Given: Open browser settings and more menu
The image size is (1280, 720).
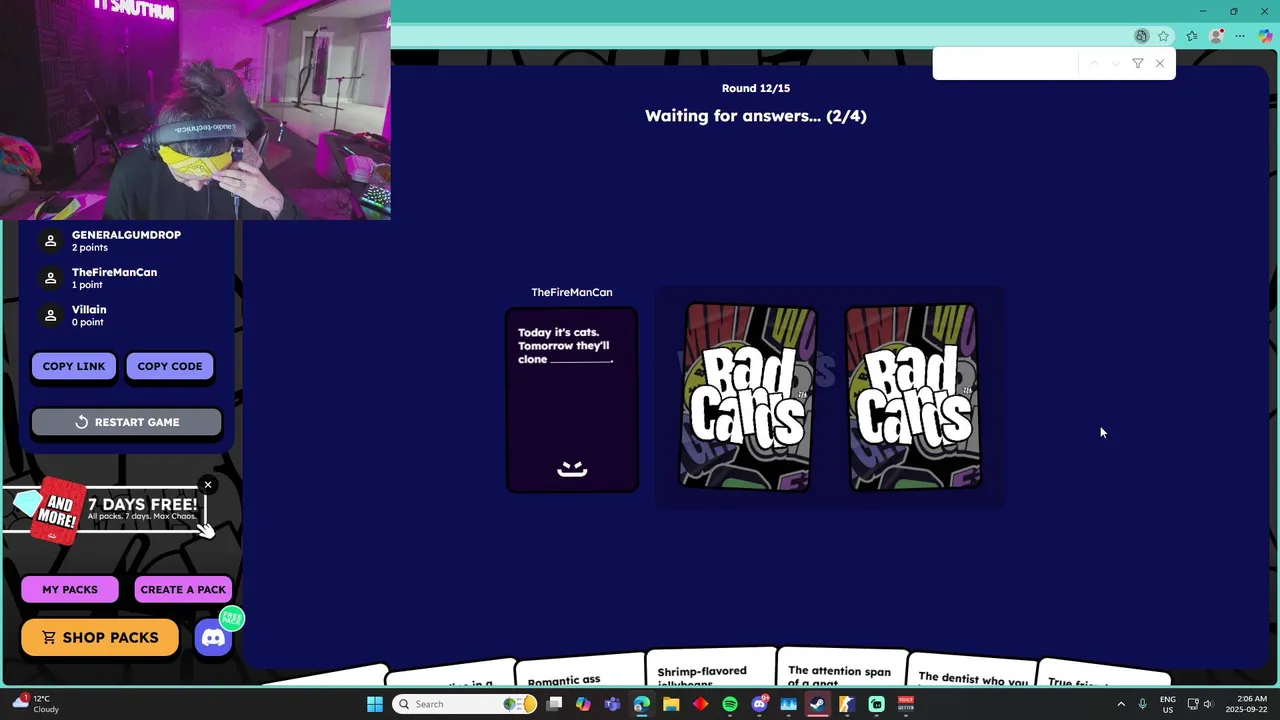Looking at the screenshot, I should click(x=1240, y=36).
